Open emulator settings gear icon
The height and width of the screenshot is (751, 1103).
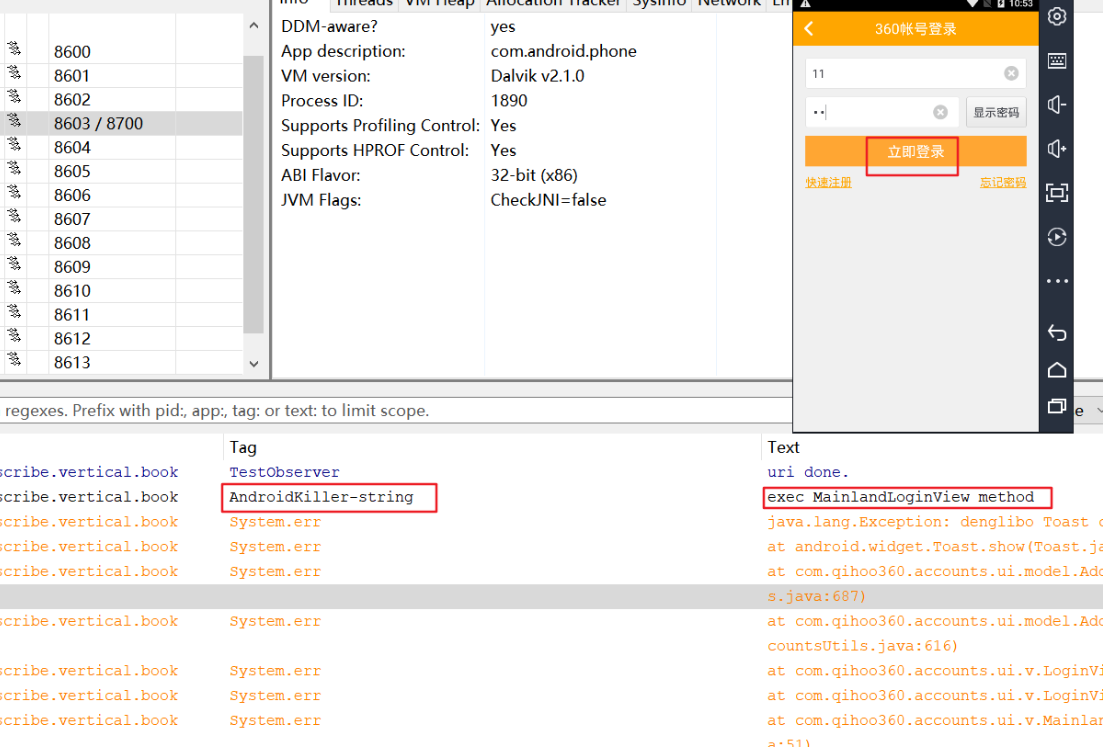(x=1057, y=16)
